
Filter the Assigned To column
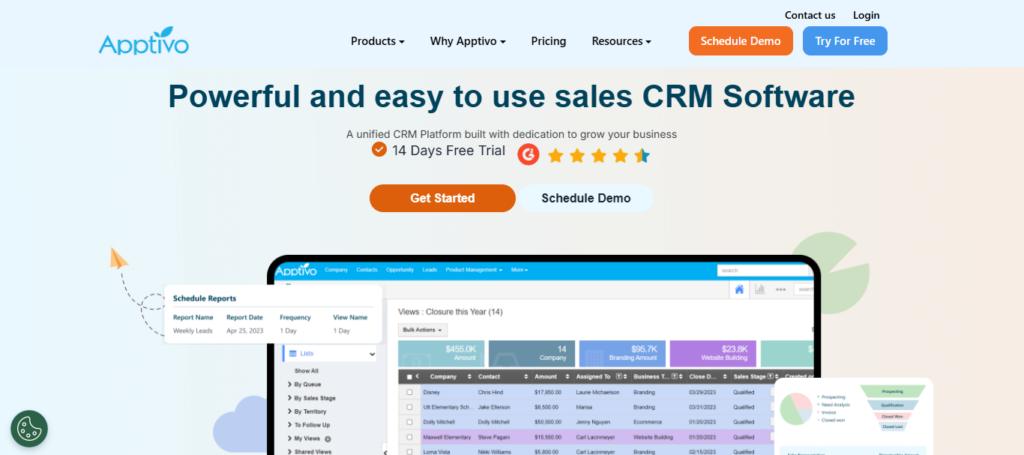coord(618,377)
